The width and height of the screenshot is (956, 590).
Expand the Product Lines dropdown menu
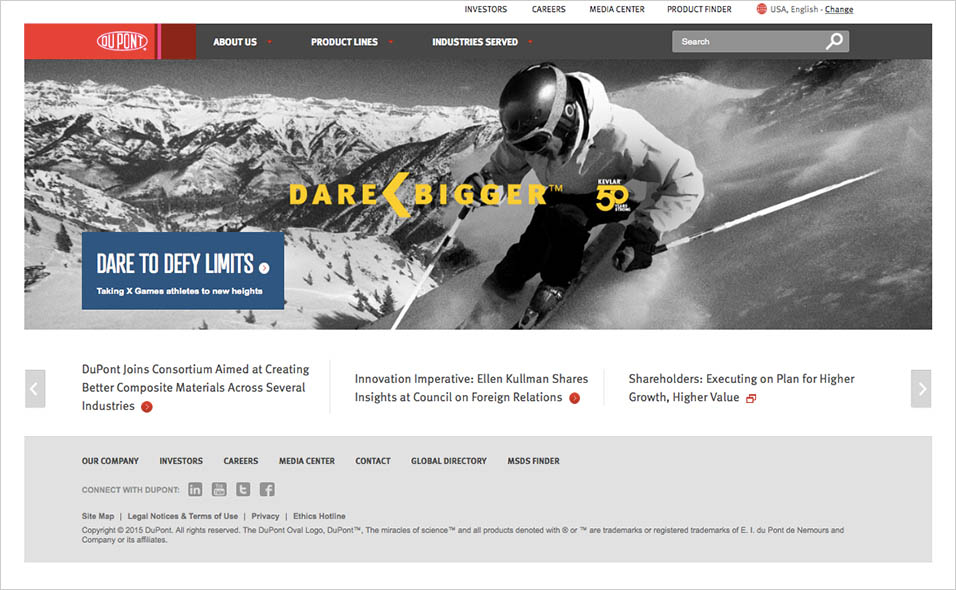(x=351, y=42)
